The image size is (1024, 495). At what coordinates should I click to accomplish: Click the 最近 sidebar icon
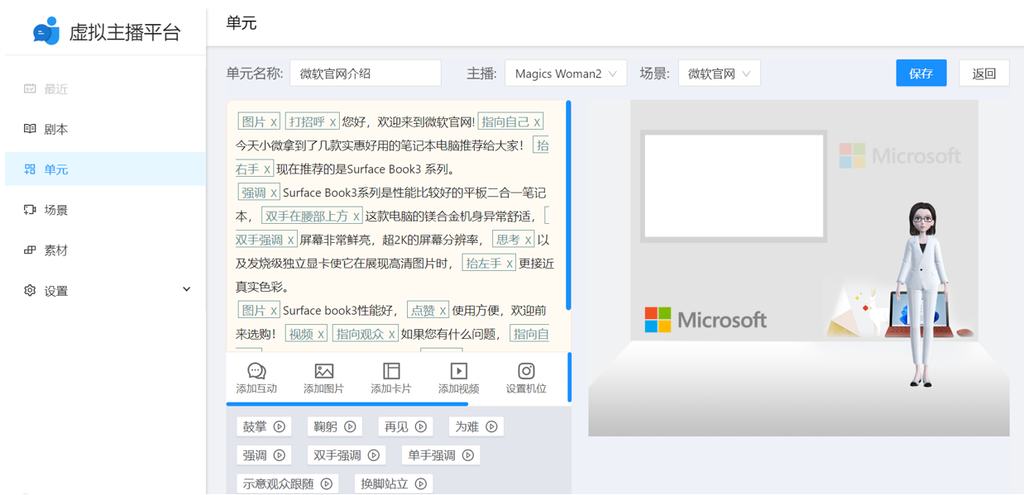[x=29, y=89]
